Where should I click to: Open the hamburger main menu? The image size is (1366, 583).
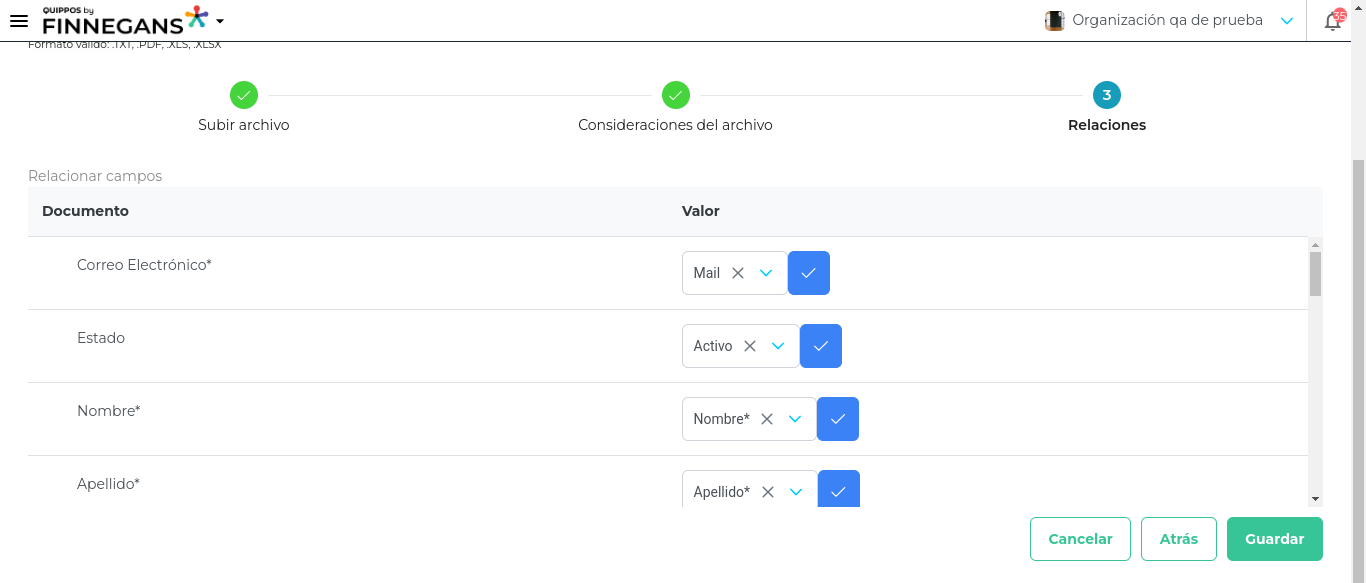click(x=18, y=21)
